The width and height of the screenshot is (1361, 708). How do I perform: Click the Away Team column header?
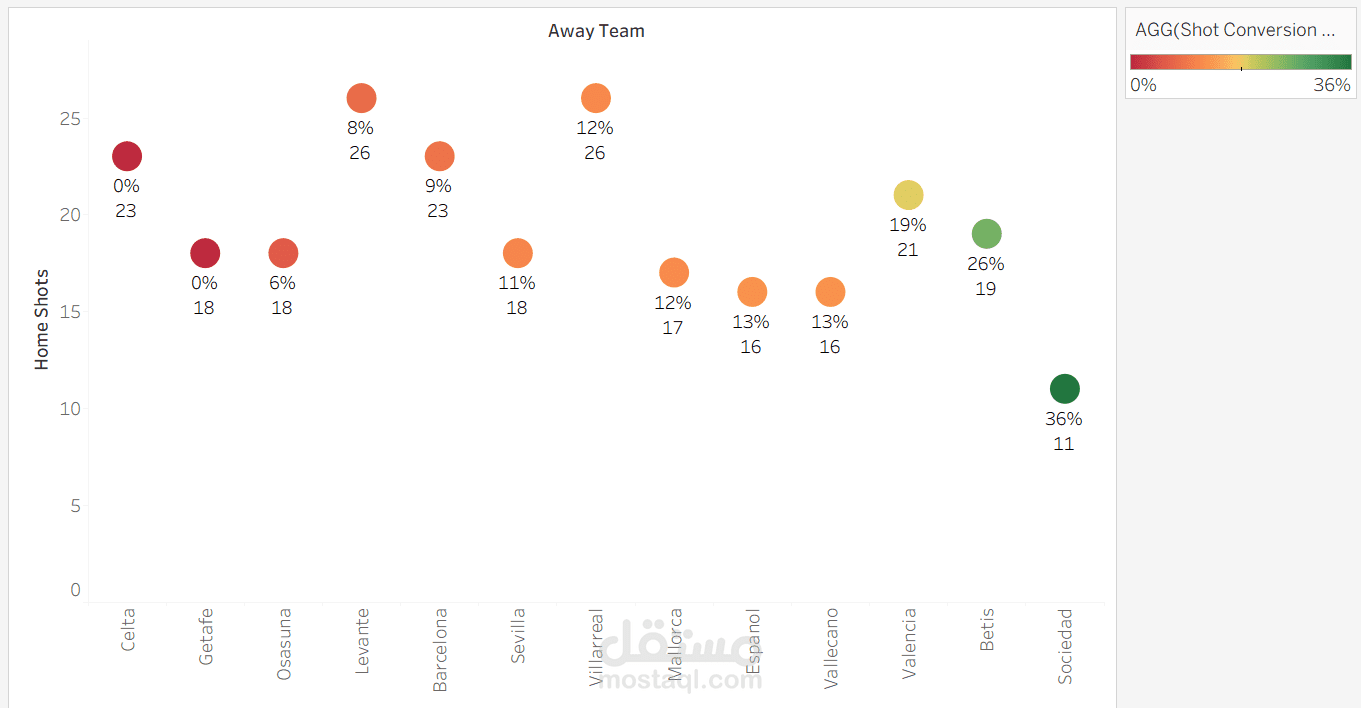pos(596,31)
